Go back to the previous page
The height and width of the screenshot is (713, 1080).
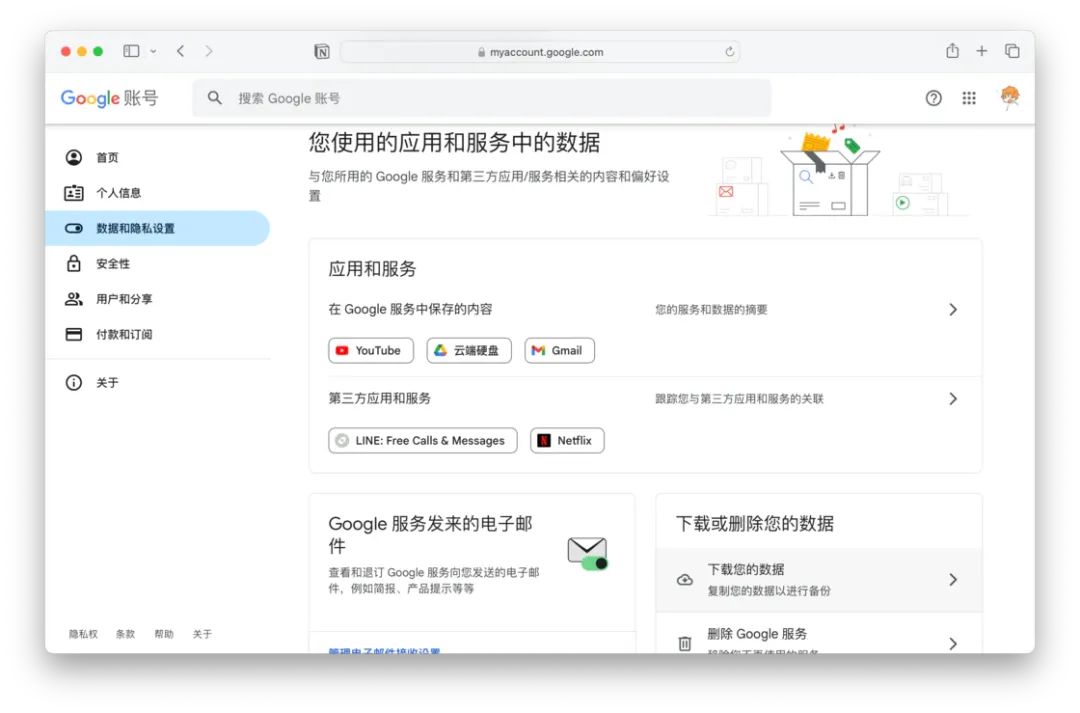pyautogui.click(x=180, y=51)
